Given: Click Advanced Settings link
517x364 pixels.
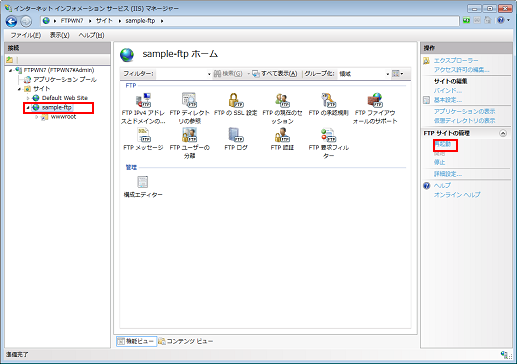Looking at the screenshot, I should (448, 174).
